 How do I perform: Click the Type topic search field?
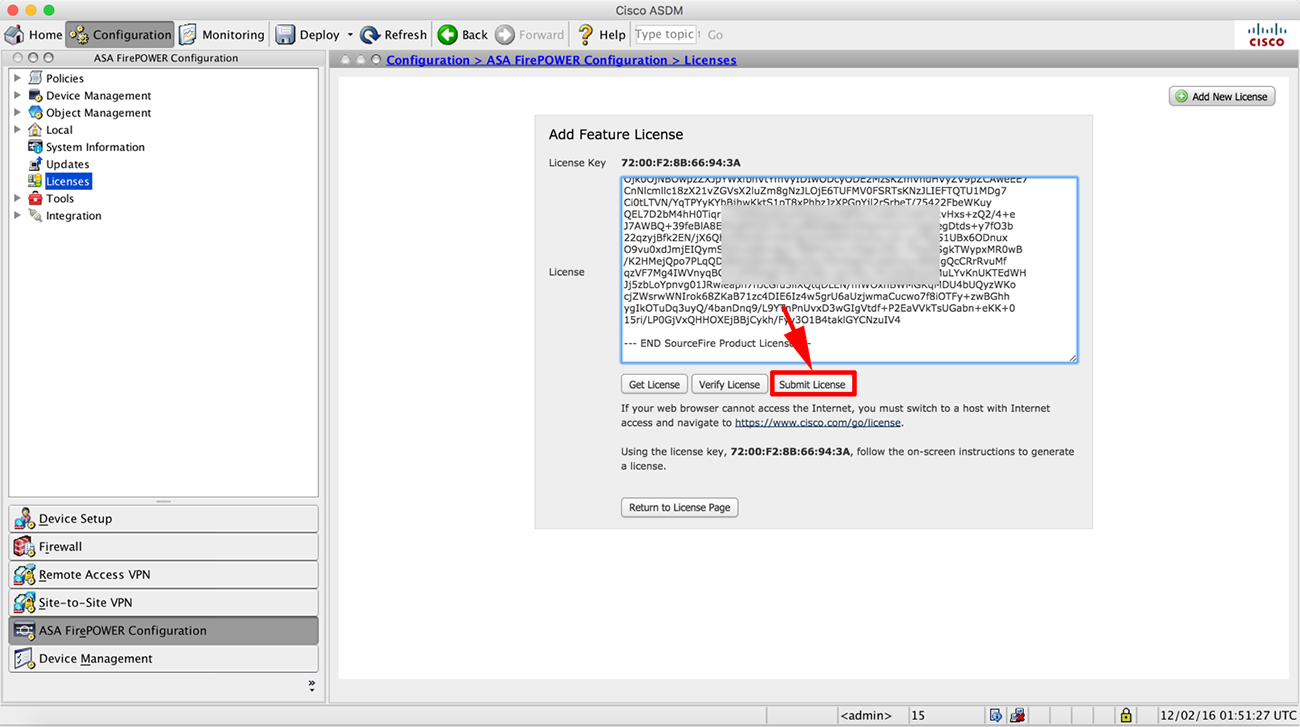[665, 34]
